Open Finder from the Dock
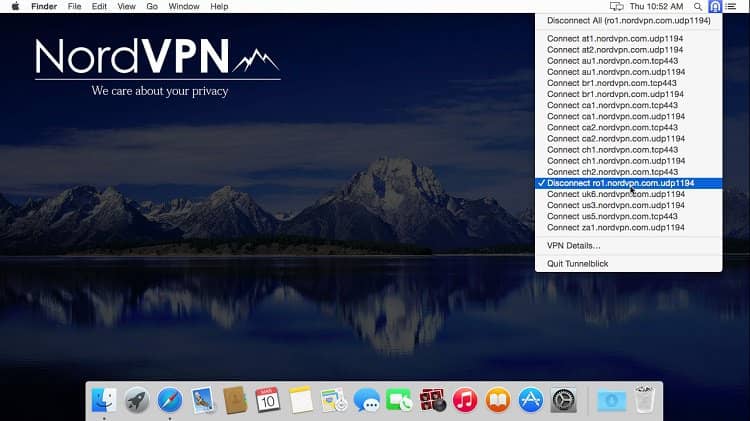 pyautogui.click(x=104, y=400)
